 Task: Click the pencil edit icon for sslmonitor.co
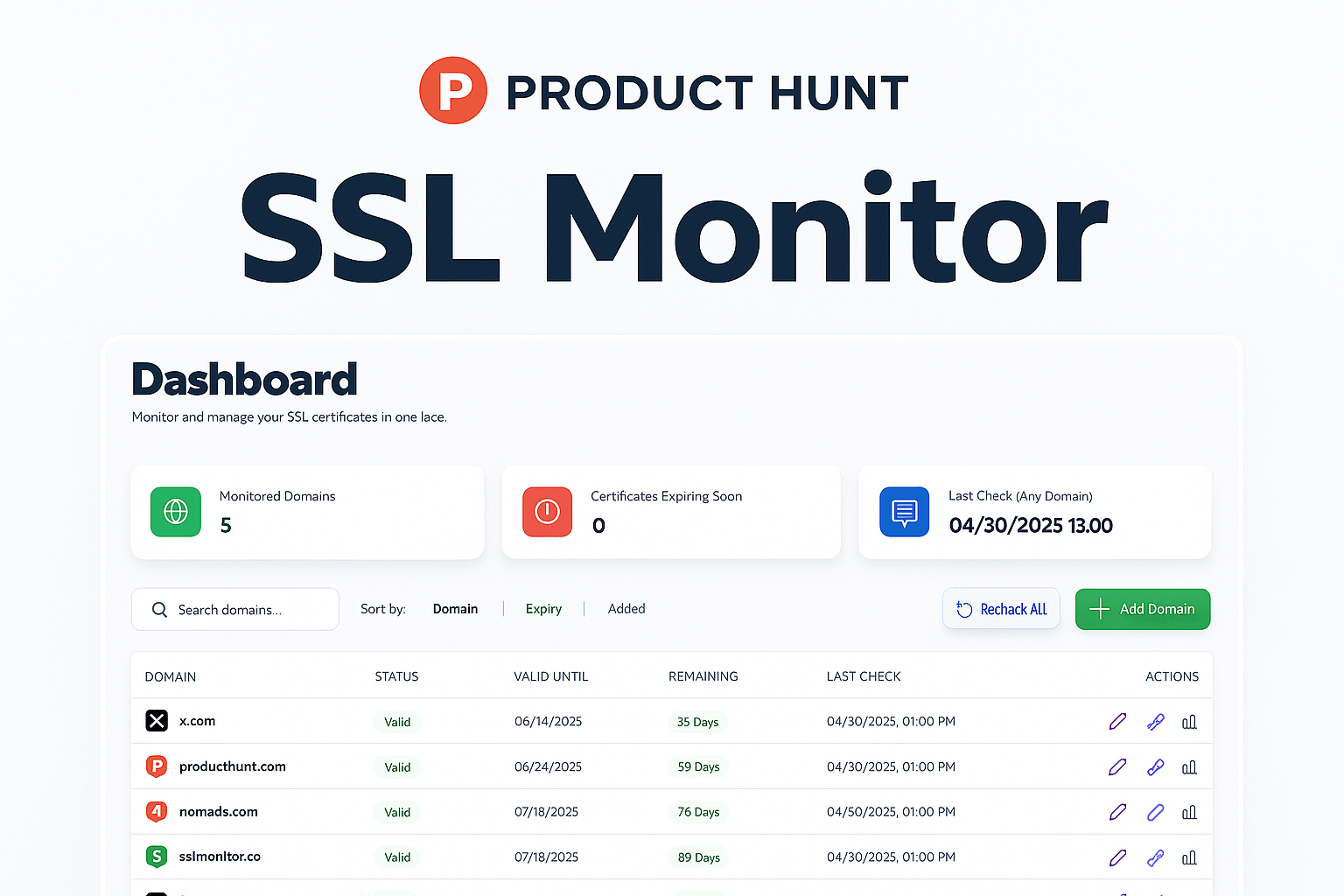(x=1117, y=857)
